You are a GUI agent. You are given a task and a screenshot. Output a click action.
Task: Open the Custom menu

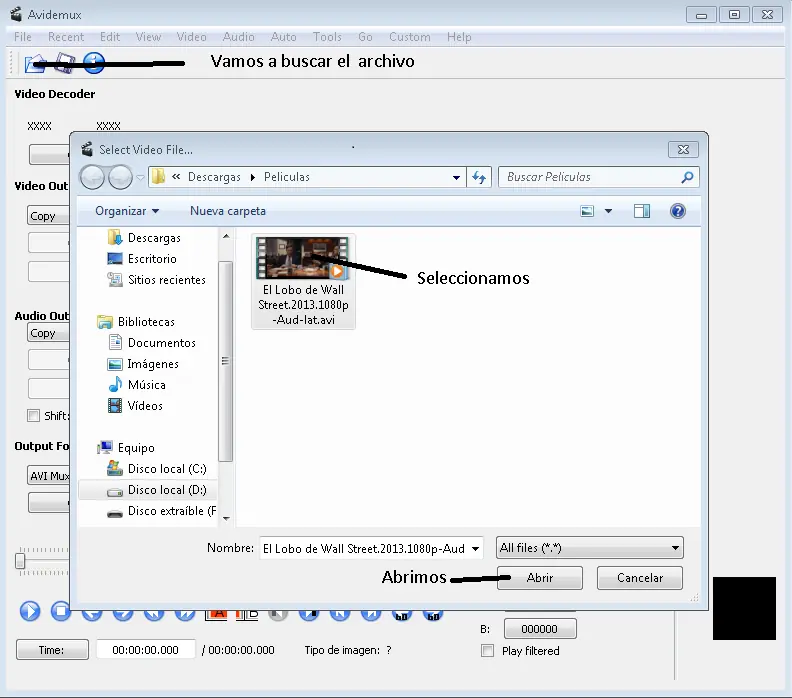coord(410,37)
